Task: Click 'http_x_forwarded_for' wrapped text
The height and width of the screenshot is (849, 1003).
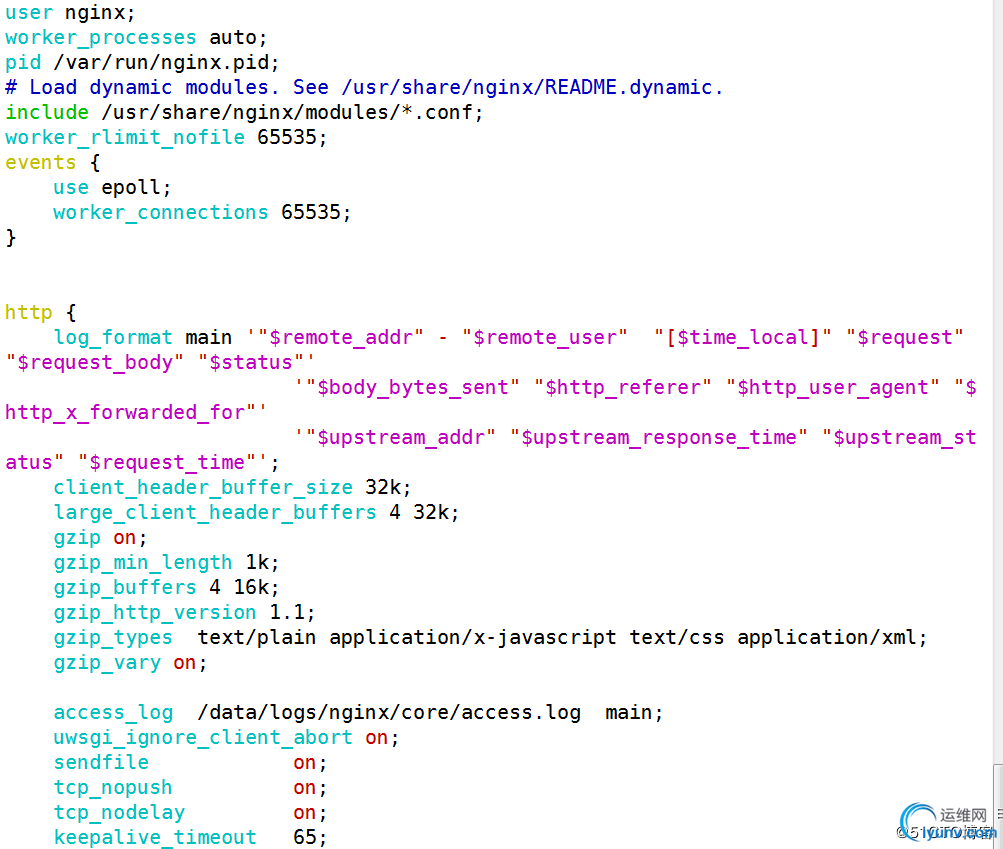Action: (125, 412)
